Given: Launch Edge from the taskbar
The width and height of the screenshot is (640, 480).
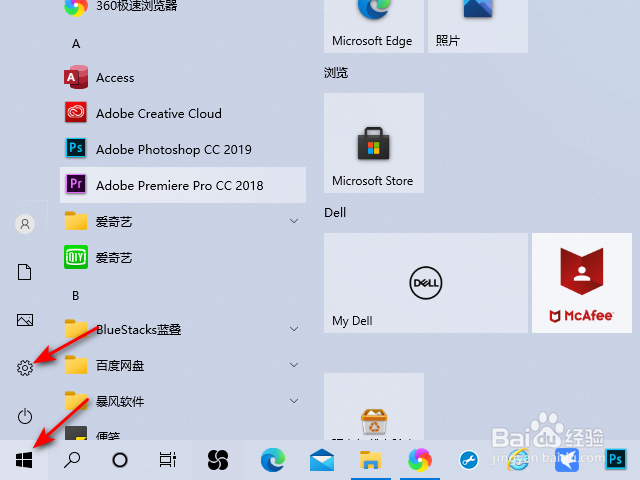Looking at the screenshot, I should coord(273,460).
